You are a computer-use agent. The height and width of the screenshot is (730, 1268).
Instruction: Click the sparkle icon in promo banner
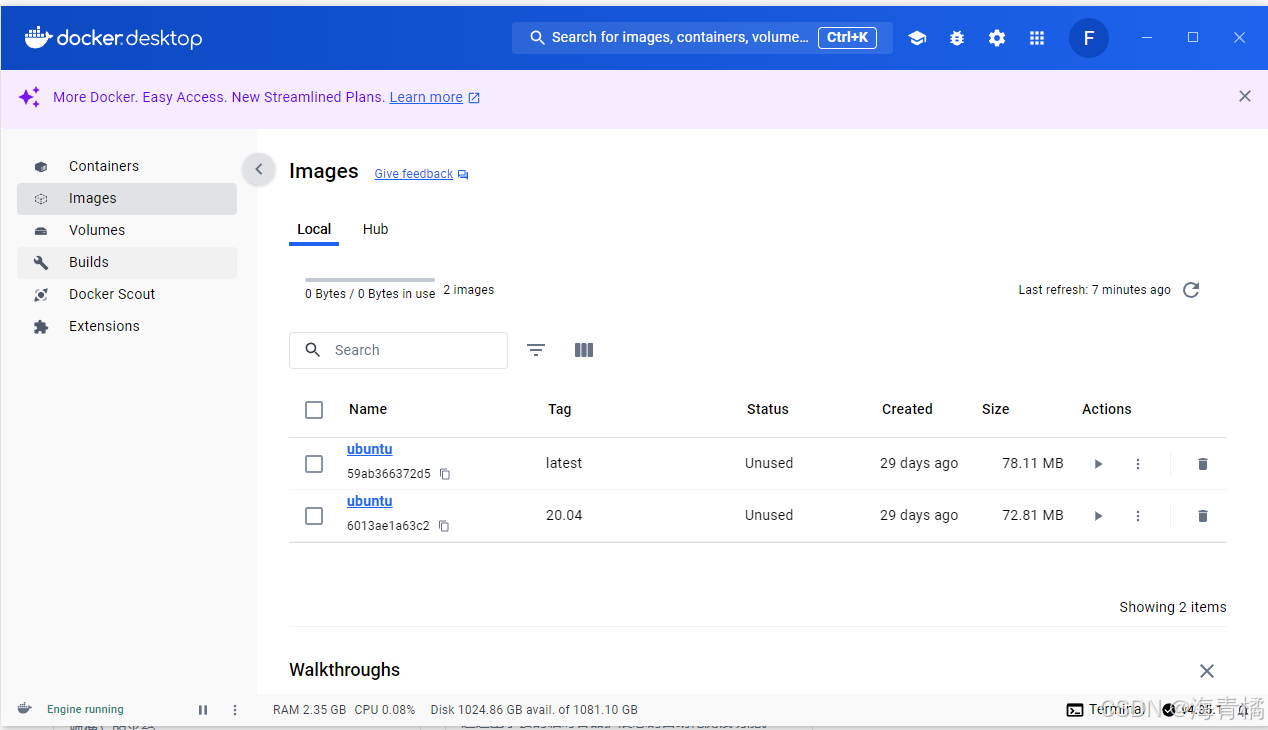pos(30,97)
